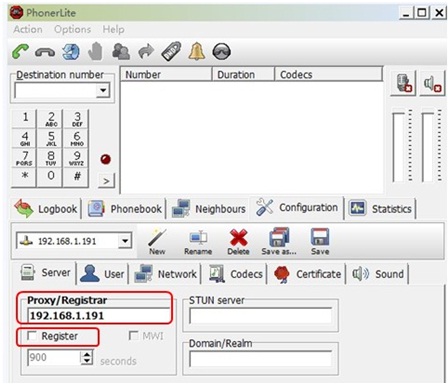Click the conference people icon
Viewport: 448px width, 385px height.
point(121,52)
